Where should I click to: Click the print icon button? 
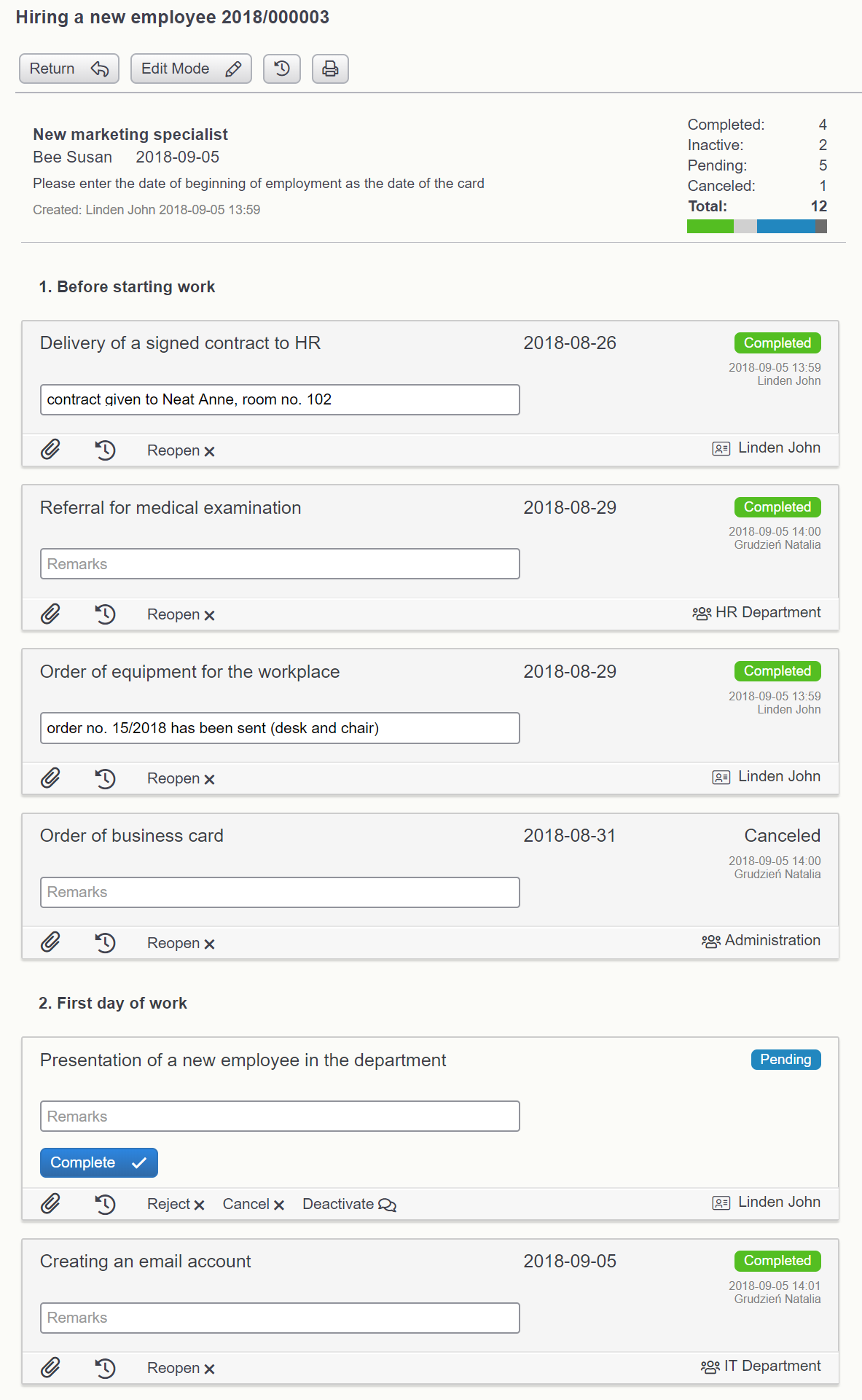point(330,69)
